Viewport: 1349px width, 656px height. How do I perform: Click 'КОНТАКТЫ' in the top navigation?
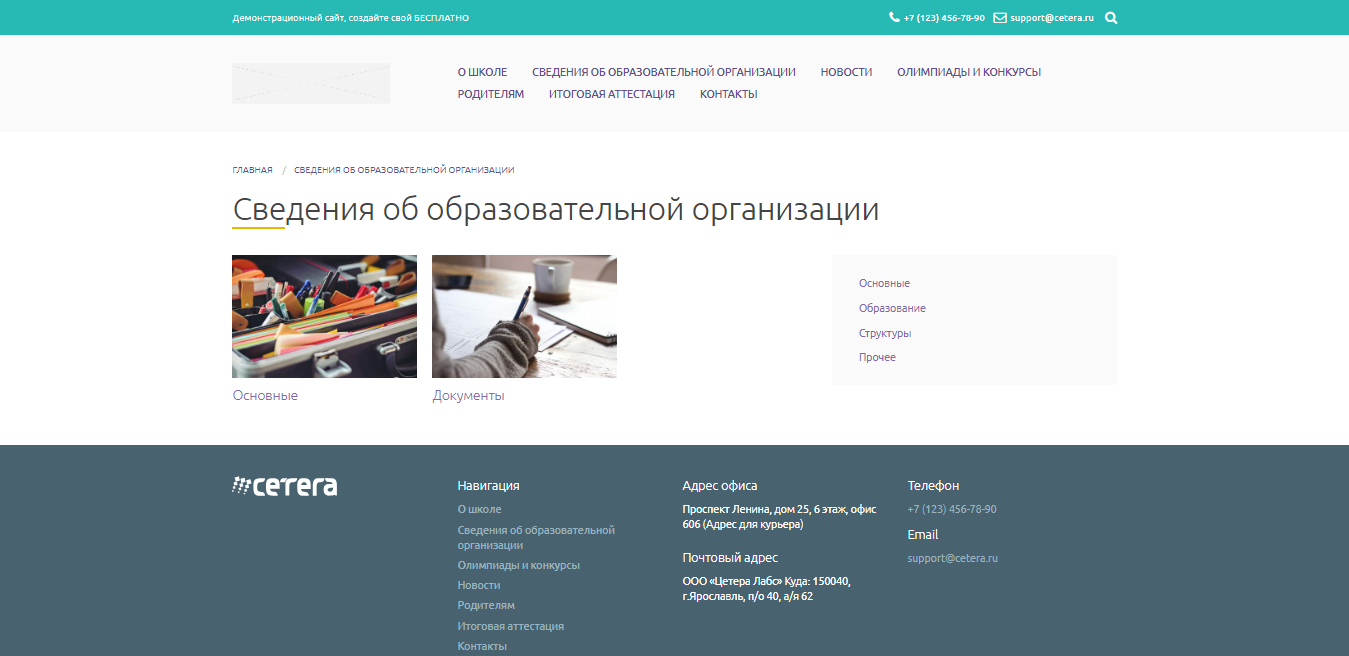click(x=729, y=93)
